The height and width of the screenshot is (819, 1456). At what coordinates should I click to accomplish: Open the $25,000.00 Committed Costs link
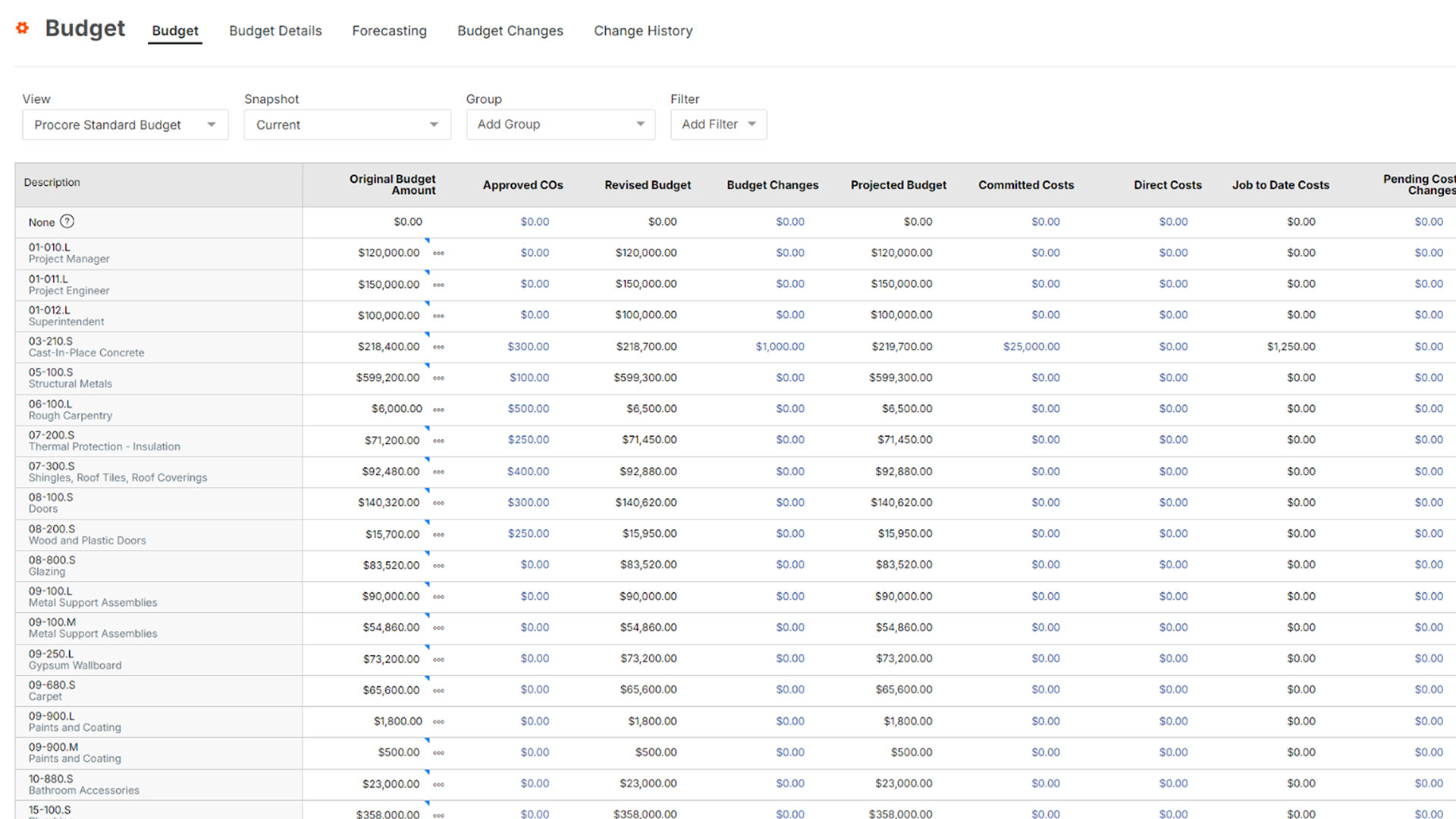[1031, 347]
